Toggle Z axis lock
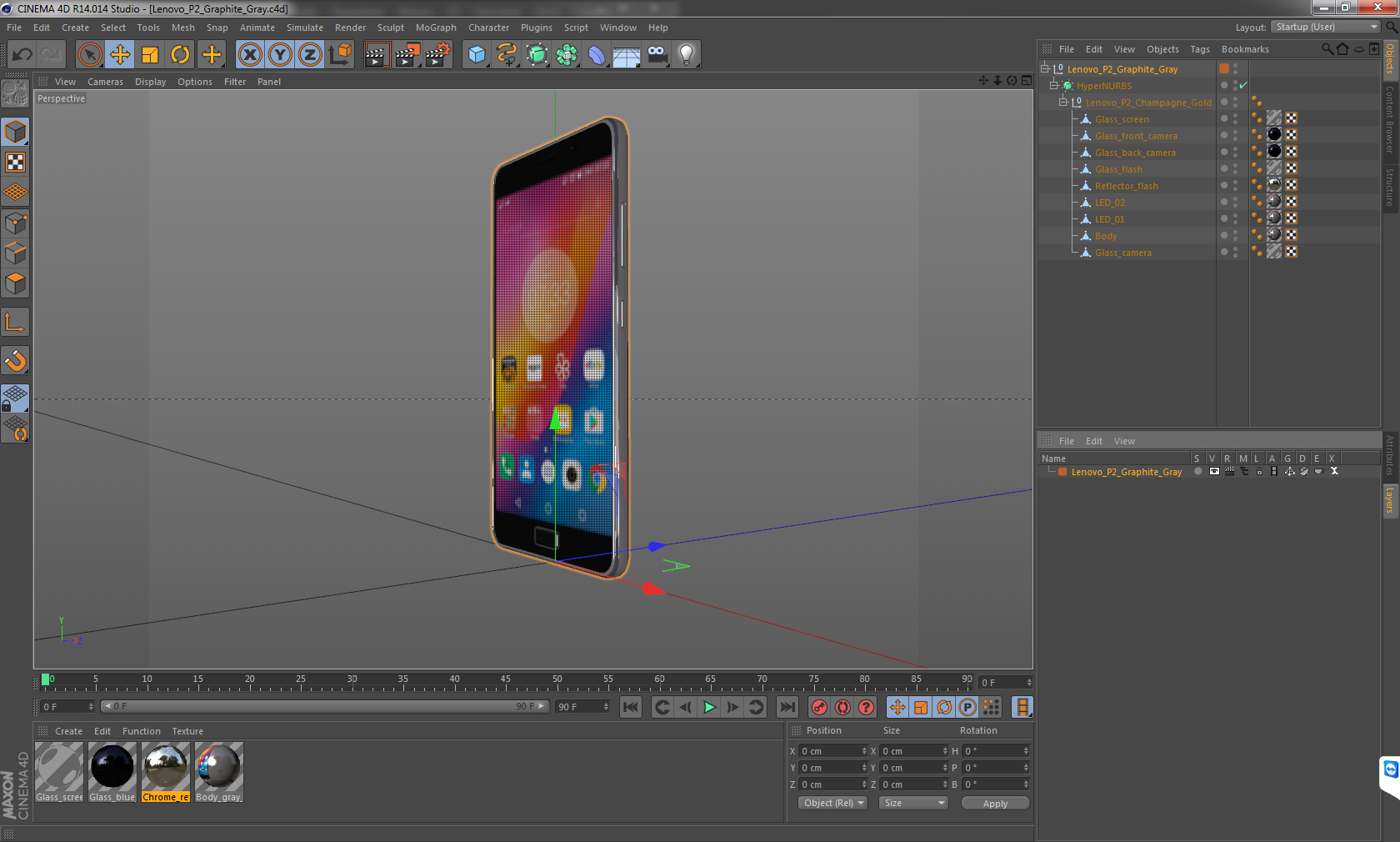 310,55
